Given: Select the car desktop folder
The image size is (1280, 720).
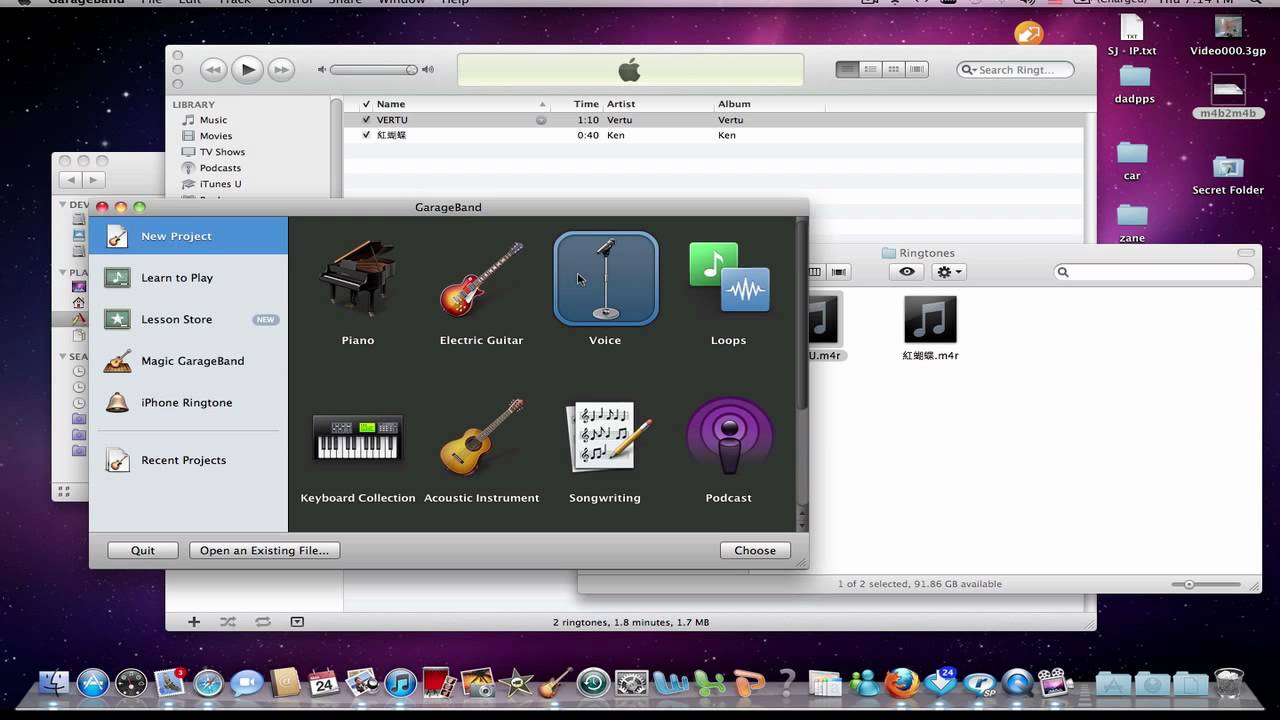Looking at the screenshot, I should (1132, 160).
